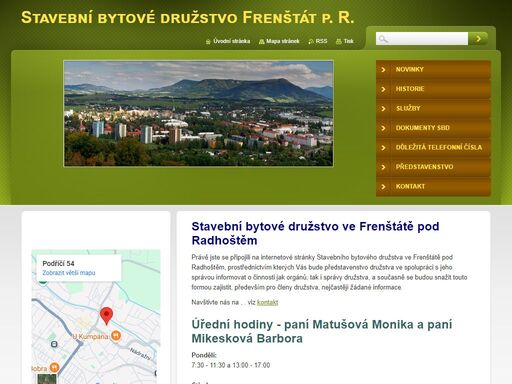Click the sitemap icon beside Mapa stránek
The image size is (512, 384).
pyautogui.click(x=261, y=41)
